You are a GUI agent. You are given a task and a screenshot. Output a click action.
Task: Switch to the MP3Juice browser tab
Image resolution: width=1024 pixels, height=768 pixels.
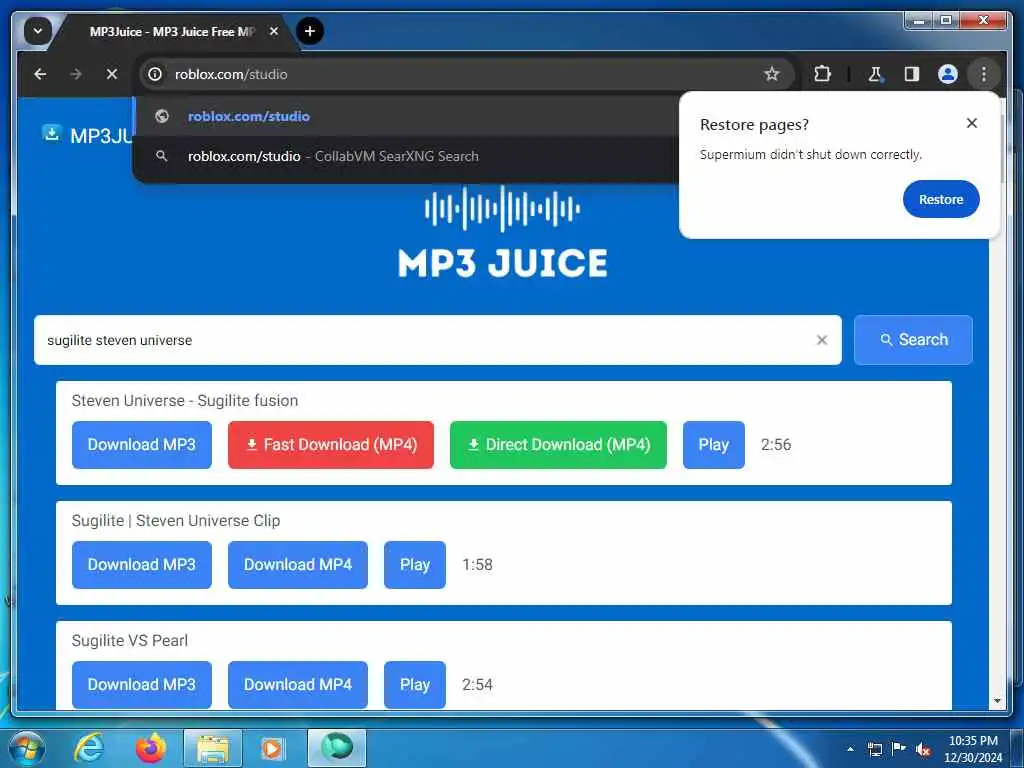[173, 31]
